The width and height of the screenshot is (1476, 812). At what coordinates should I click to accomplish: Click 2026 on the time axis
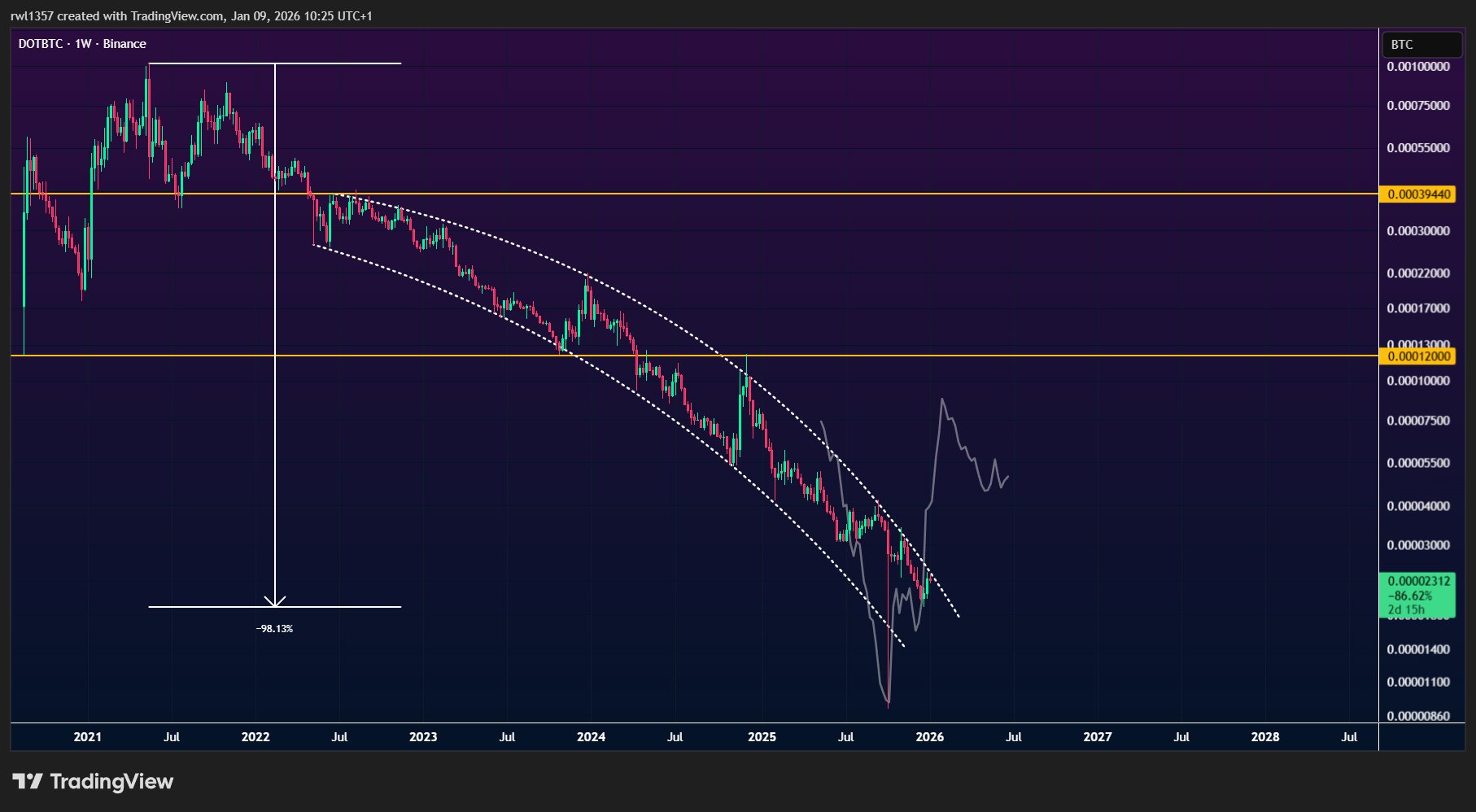[x=929, y=737]
